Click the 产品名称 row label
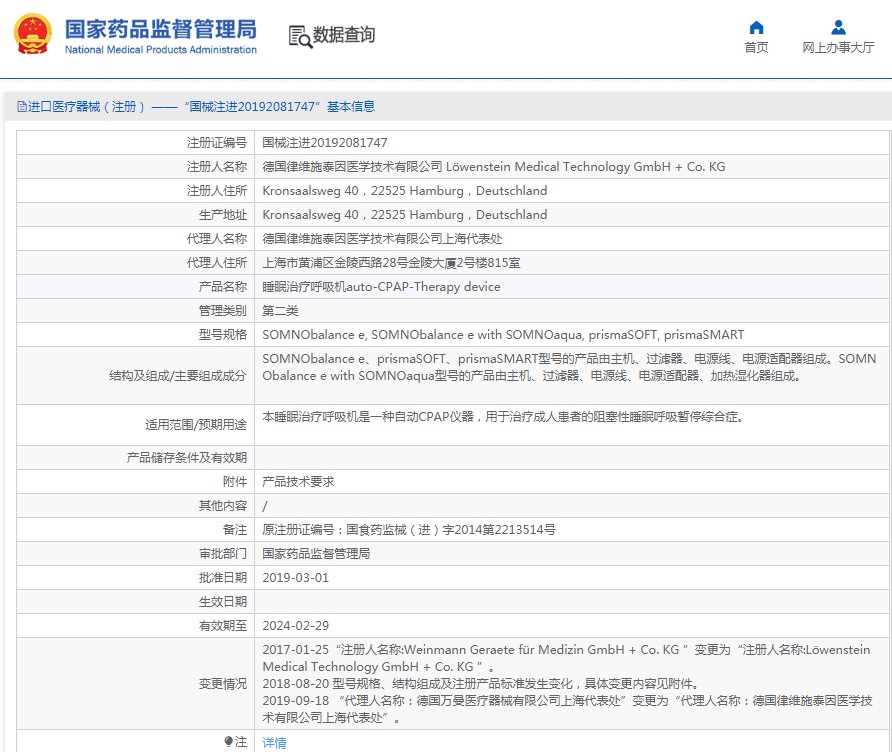Screen dimensions: 892x752 click(x=223, y=287)
